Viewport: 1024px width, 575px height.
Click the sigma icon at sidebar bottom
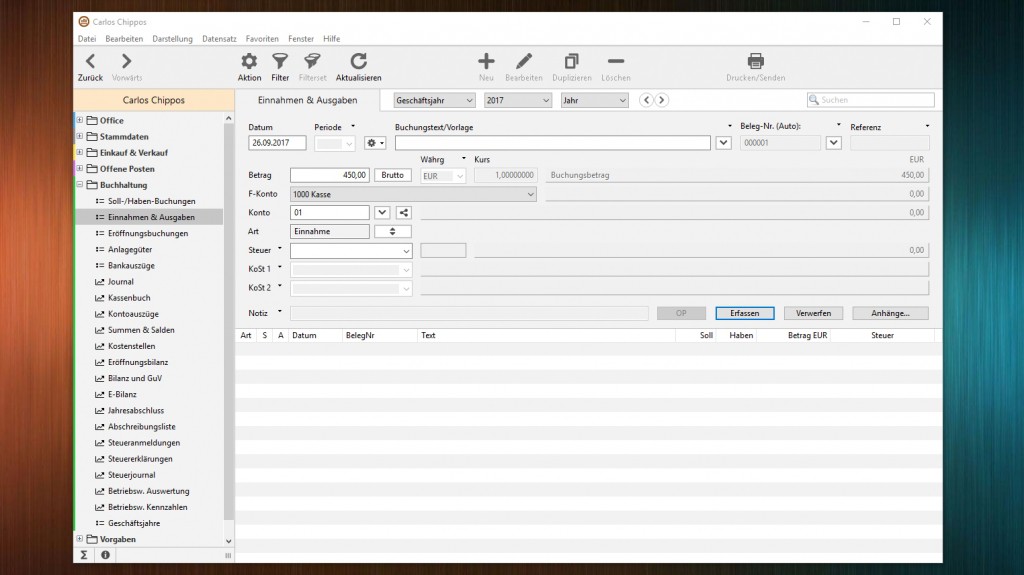[x=84, y=555]
